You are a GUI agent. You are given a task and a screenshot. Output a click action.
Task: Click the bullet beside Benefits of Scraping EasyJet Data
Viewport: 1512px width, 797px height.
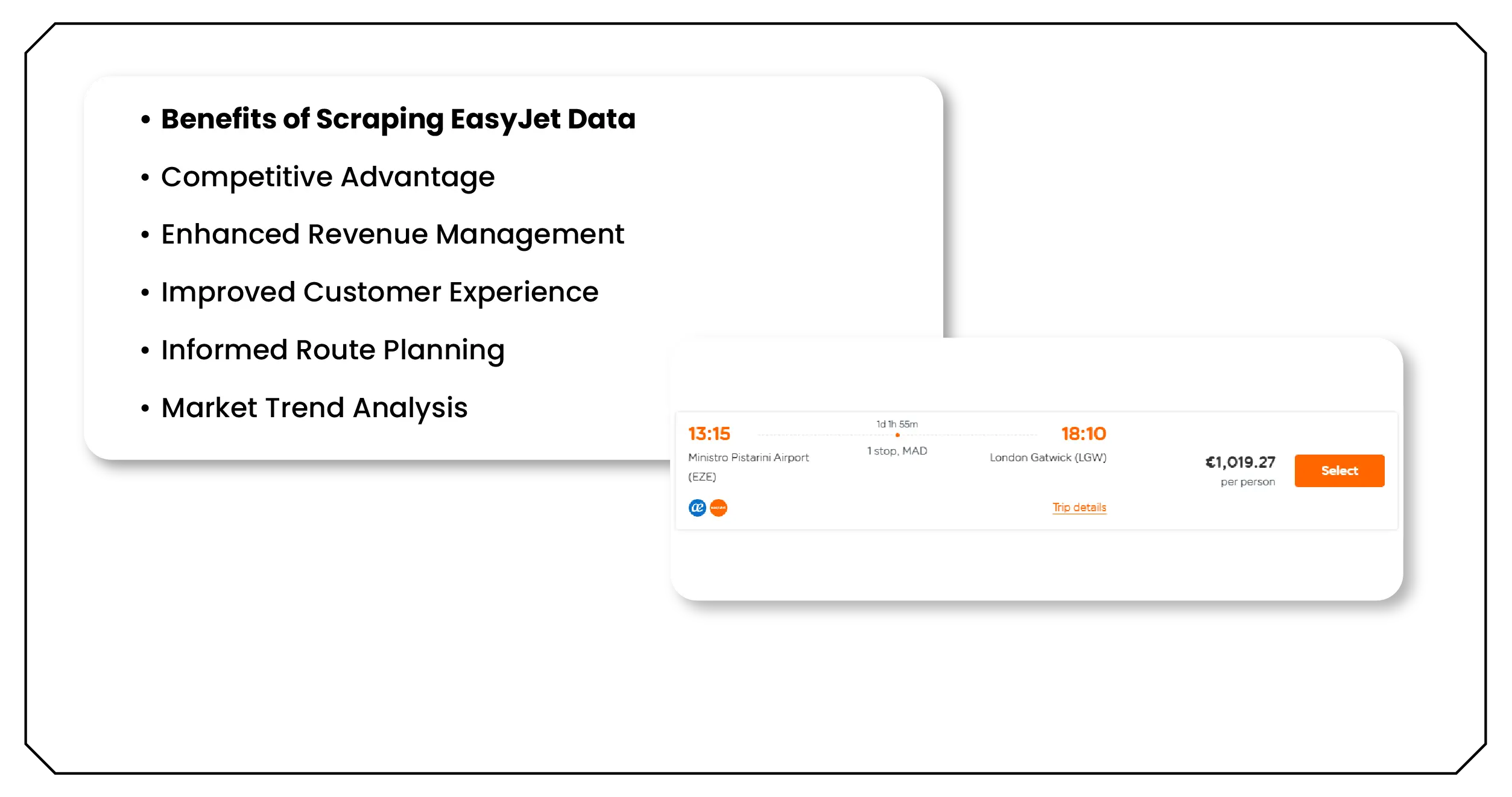145,120
